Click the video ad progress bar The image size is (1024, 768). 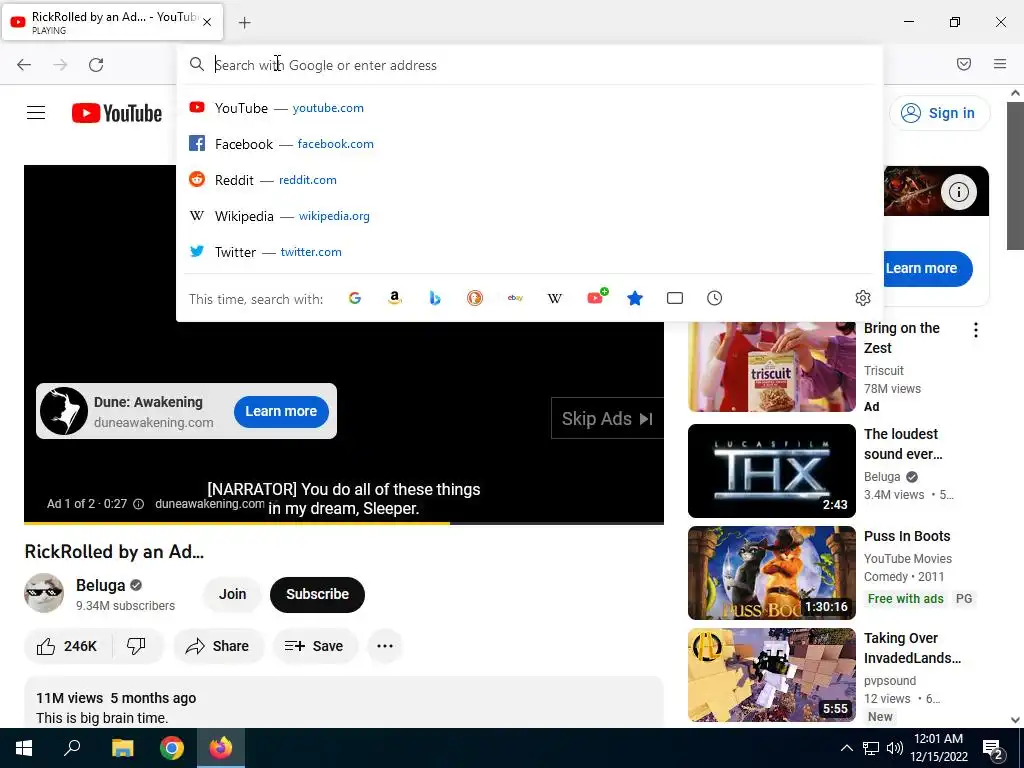click(344, 522)
